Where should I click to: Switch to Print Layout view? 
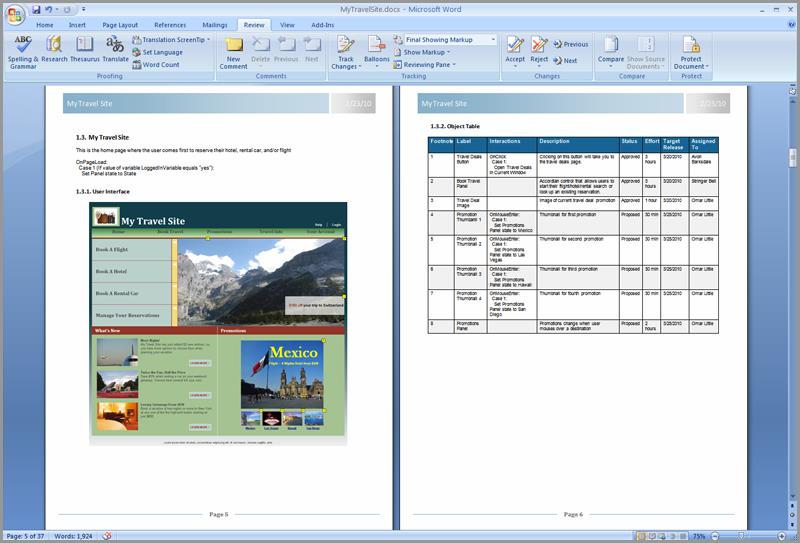pos(640,536)
